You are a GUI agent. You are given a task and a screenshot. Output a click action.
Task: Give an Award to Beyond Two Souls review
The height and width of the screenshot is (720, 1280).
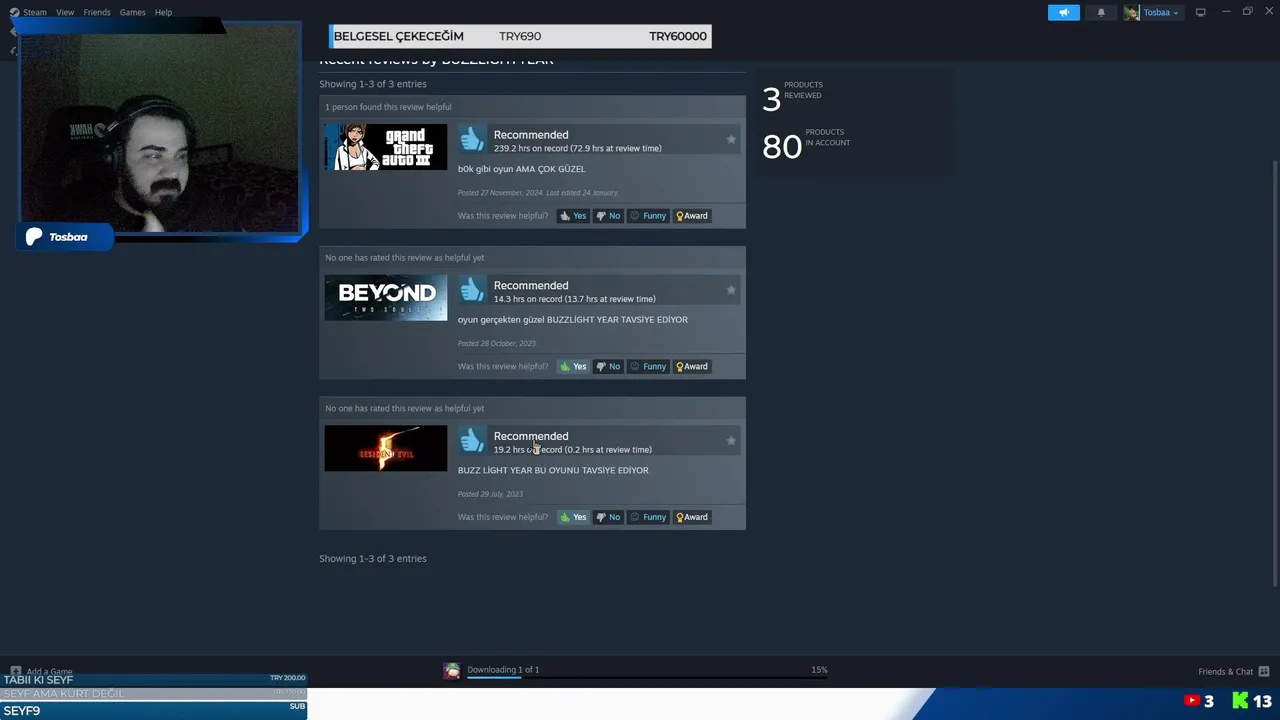click(x=692, y=366)
